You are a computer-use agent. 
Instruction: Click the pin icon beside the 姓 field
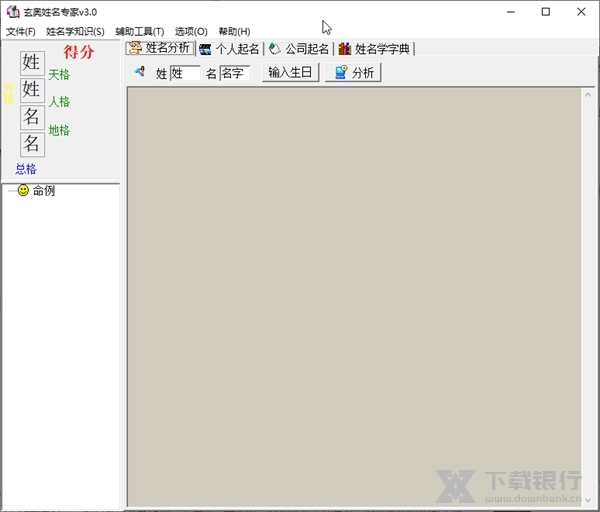click(140, 71)
